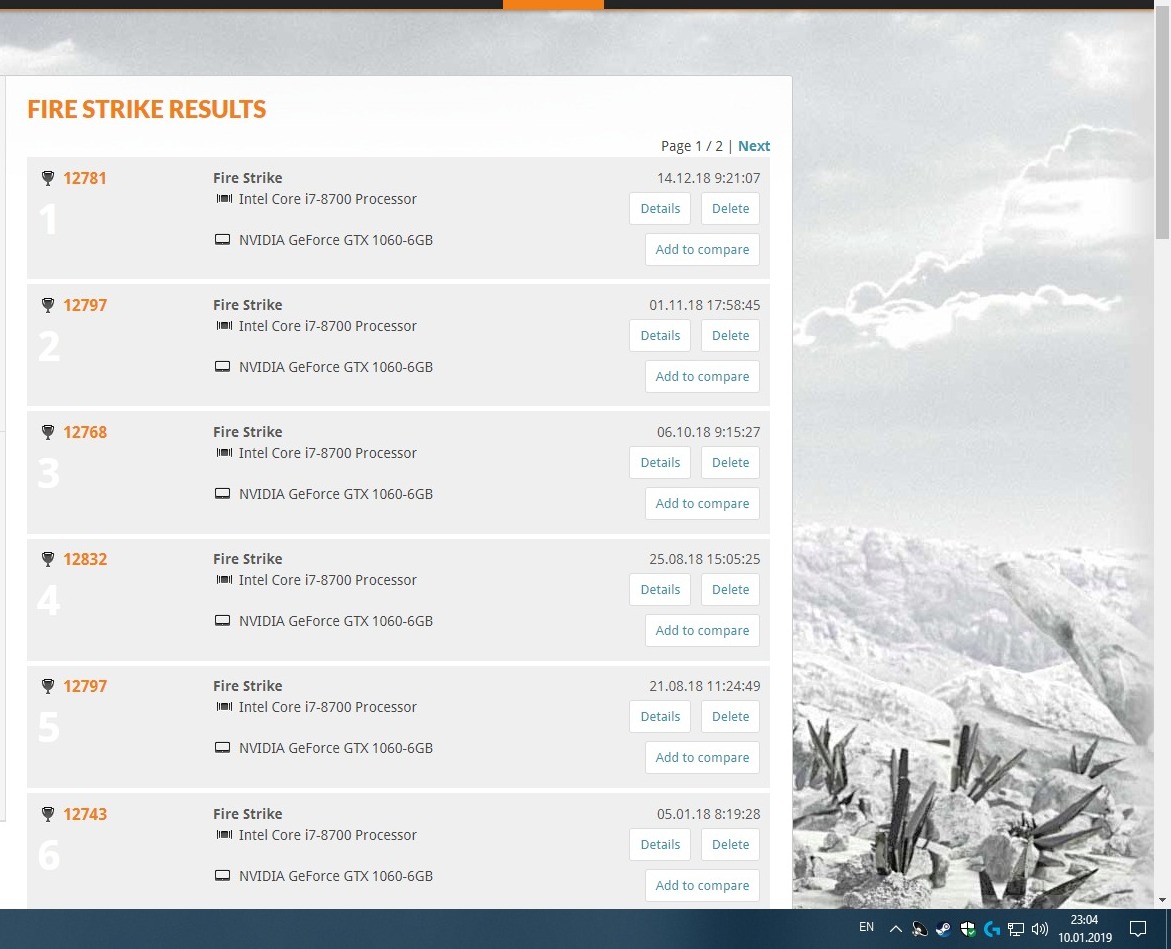Click the GPU icon in result 4
The height and width of the screenshot is (949, 1171).
coord(223,620)
